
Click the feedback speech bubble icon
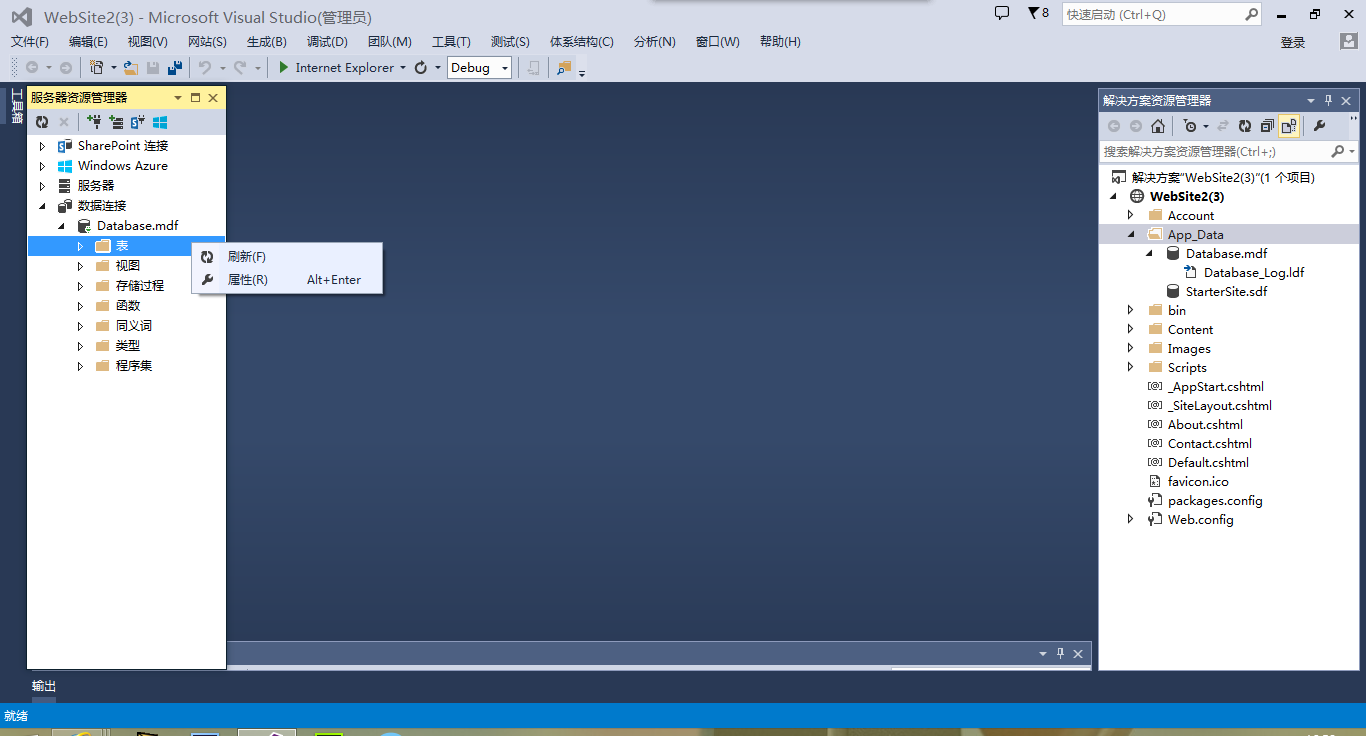[1002, 13]
